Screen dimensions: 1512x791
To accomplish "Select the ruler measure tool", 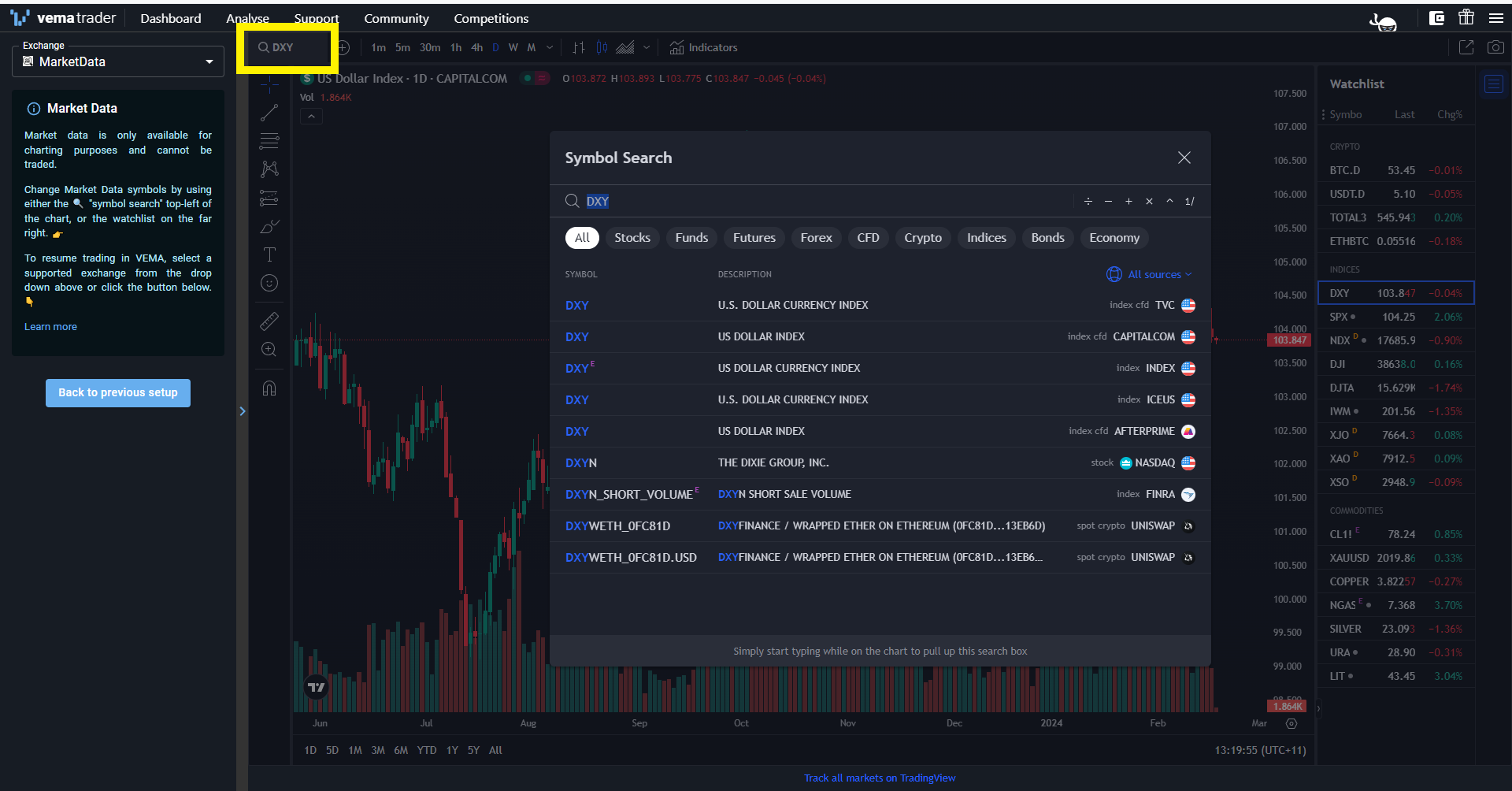I will coord(269,321).
